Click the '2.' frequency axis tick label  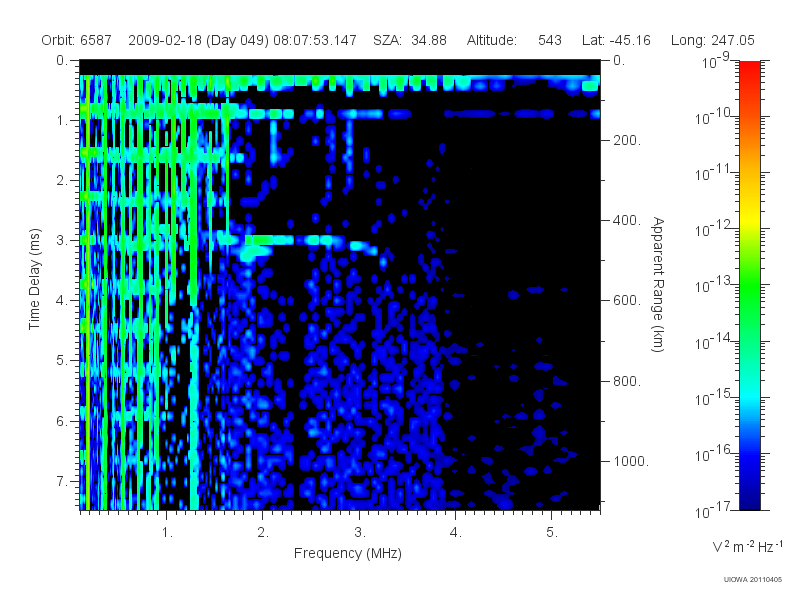click(x=263, y=533)
